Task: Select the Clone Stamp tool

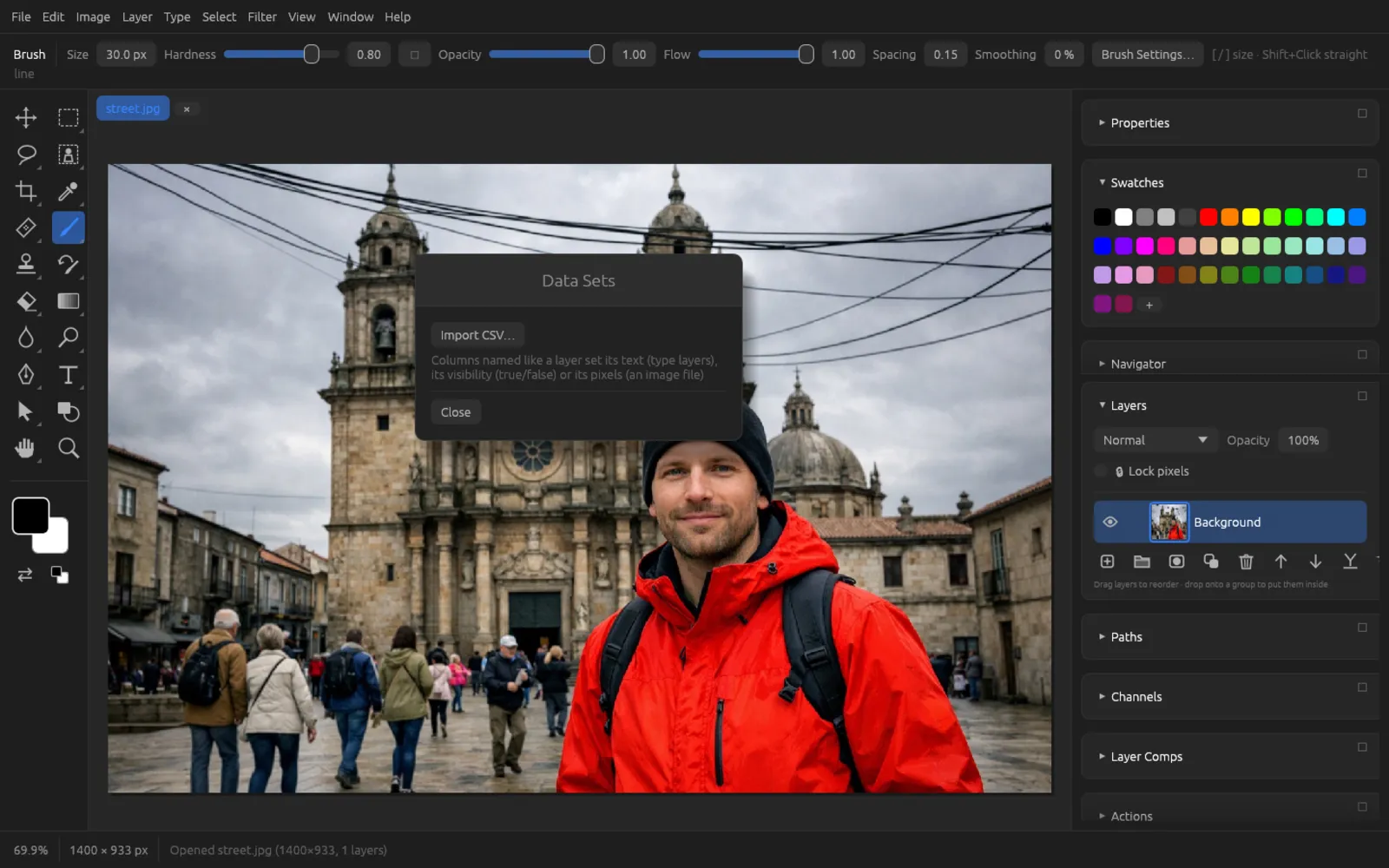Action: click(x=26, y=264)
